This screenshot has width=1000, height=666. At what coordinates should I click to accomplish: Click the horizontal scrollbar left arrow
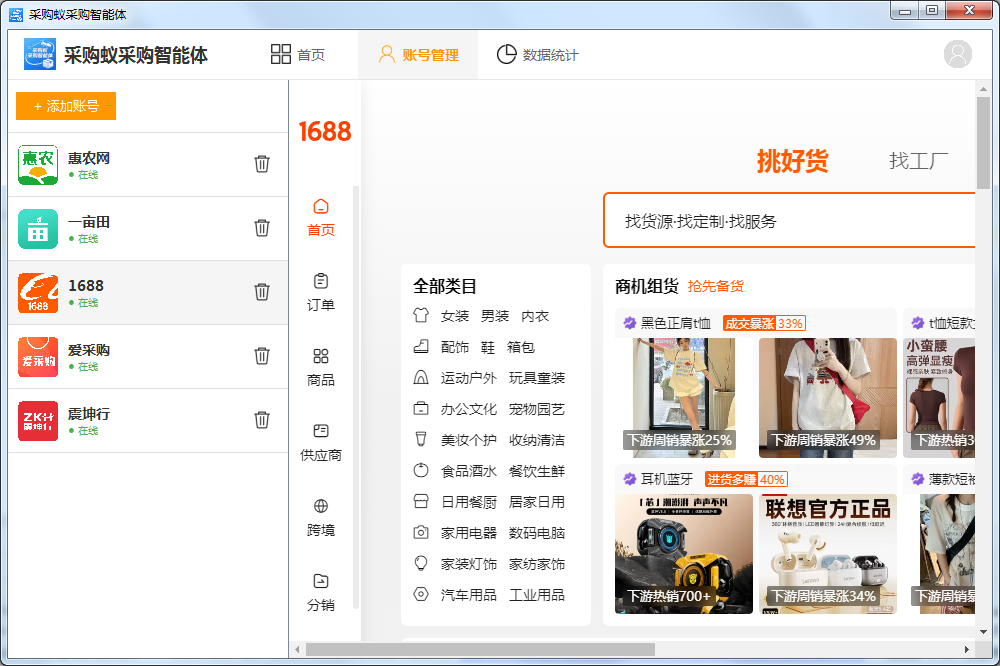tap(297, 649)
